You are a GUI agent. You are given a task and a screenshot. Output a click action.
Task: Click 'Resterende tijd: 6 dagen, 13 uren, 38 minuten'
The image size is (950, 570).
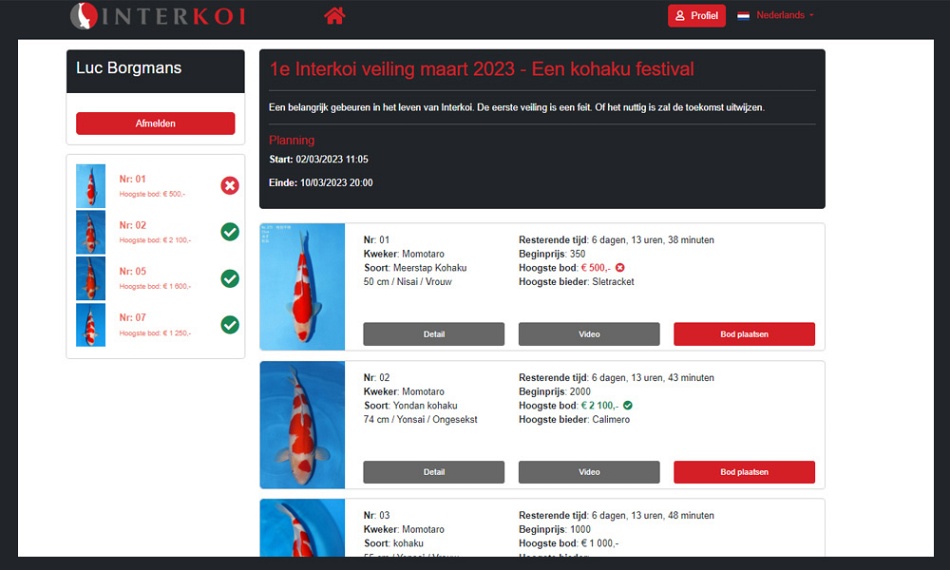(616, 240)
